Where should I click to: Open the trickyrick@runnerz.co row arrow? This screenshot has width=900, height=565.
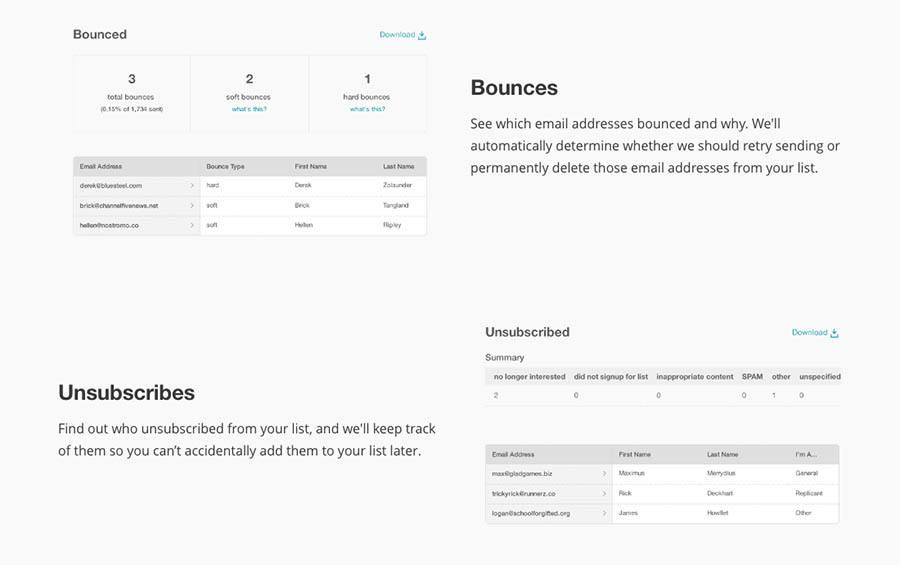[604, 493]
